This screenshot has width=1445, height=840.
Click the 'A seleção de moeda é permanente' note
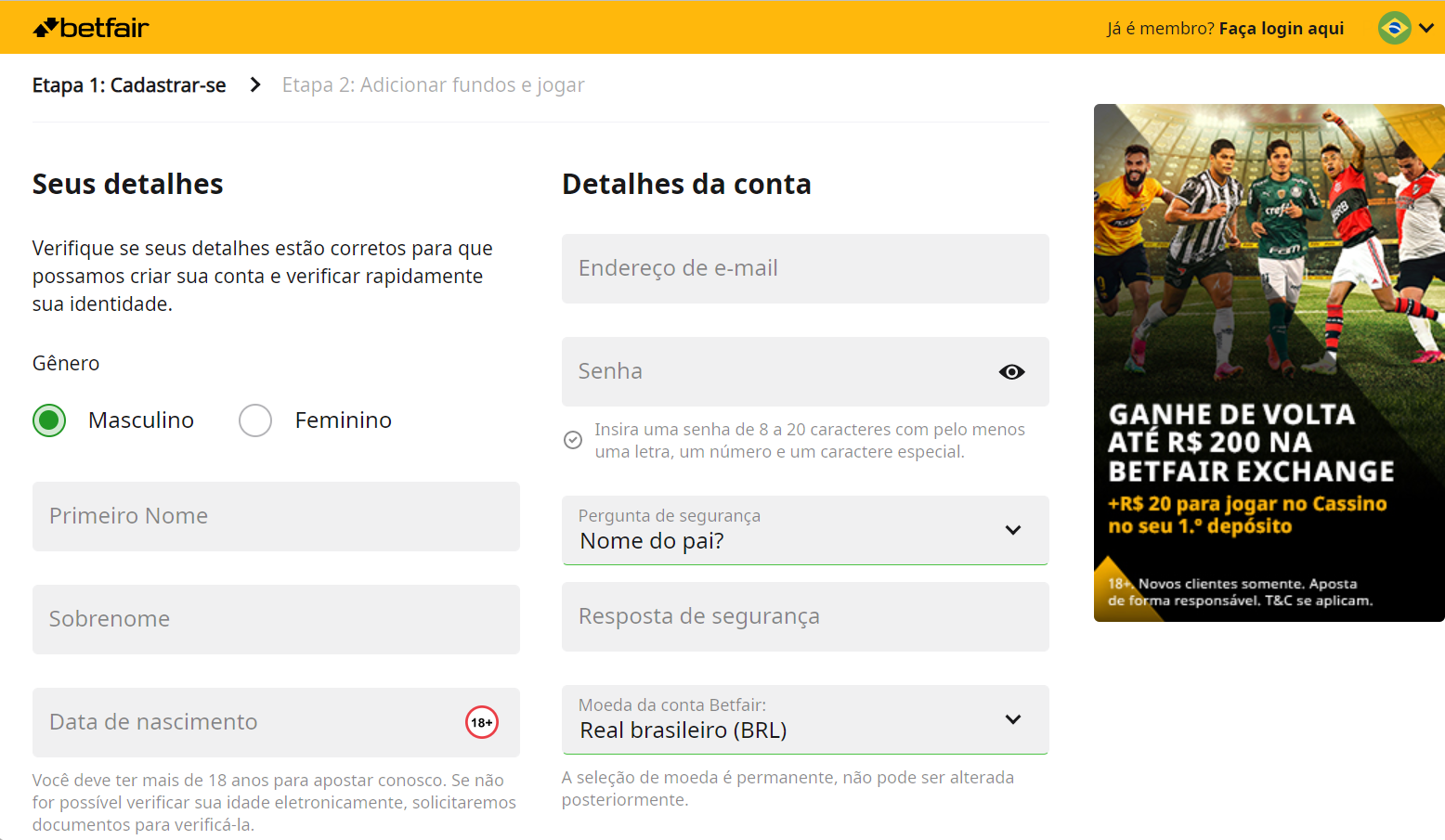[788, 788]
